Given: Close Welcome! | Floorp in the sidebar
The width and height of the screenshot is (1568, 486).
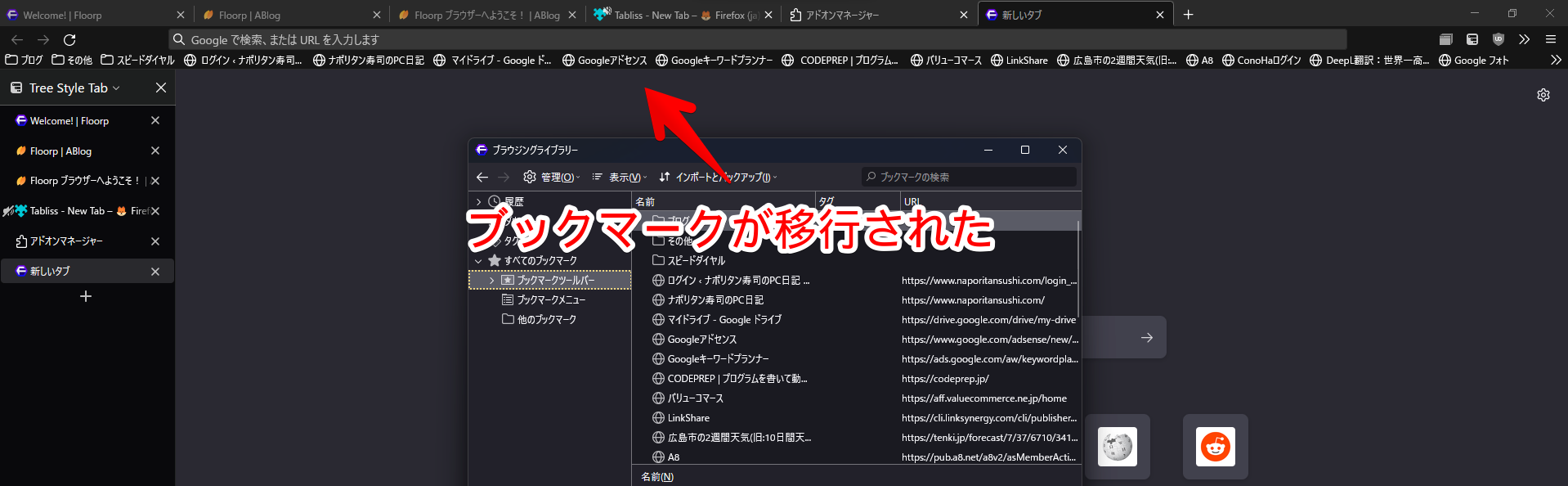Looking at the screenshot, I should click(155, 120).
